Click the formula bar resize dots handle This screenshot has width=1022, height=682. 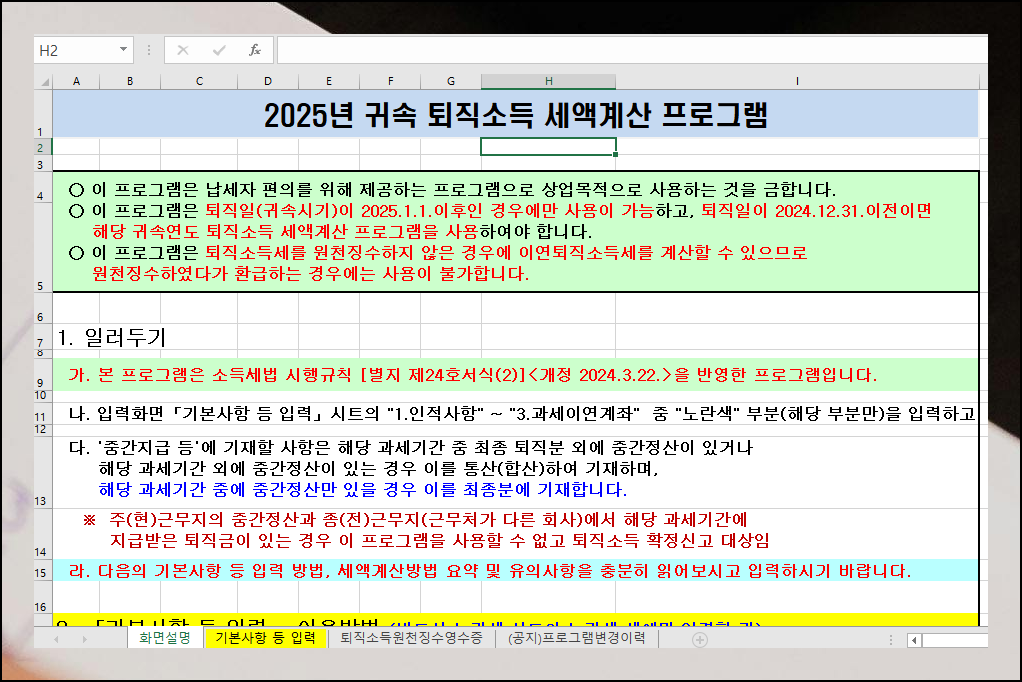tap(149, 50)
